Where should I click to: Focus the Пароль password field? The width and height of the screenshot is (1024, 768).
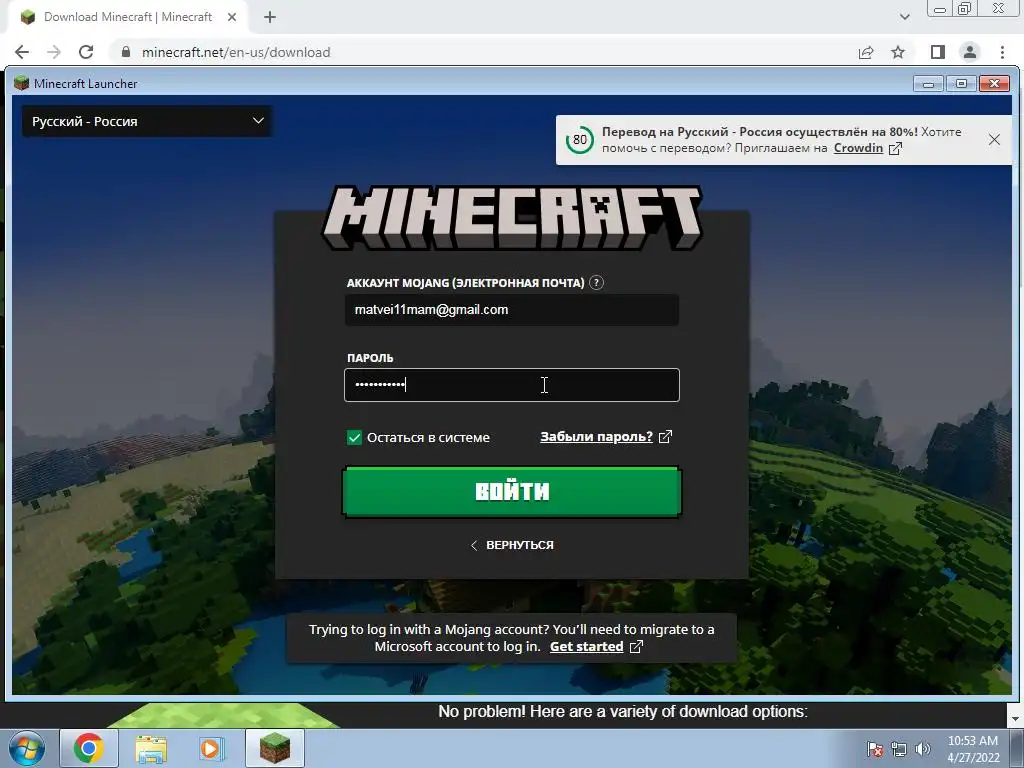[512, 385]
